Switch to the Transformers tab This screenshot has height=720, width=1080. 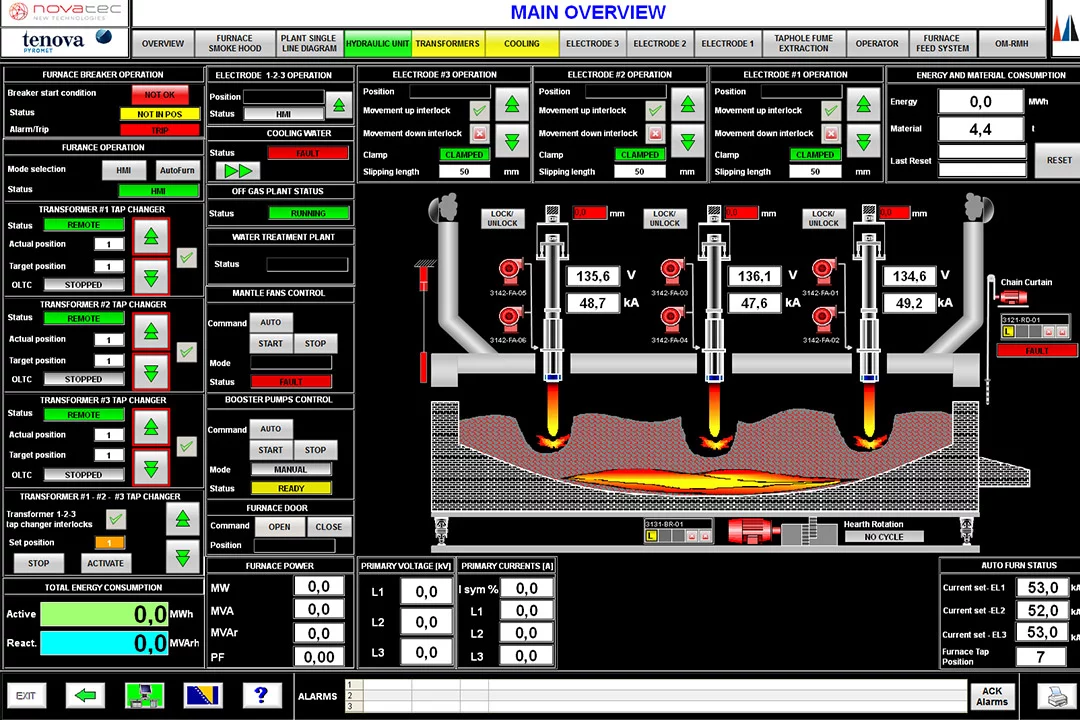[447, 44]
